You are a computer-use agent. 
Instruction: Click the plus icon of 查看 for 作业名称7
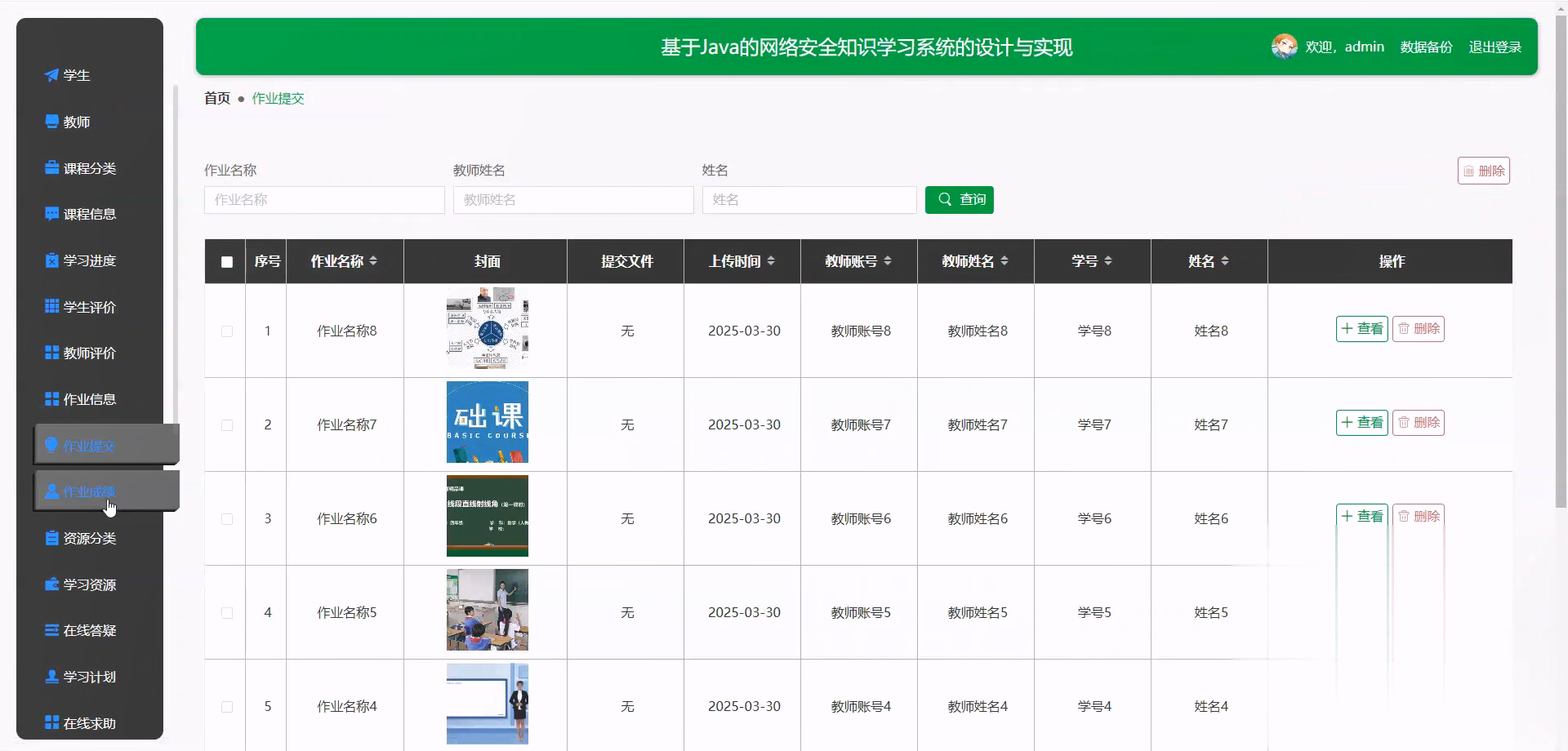(1347, 422)
